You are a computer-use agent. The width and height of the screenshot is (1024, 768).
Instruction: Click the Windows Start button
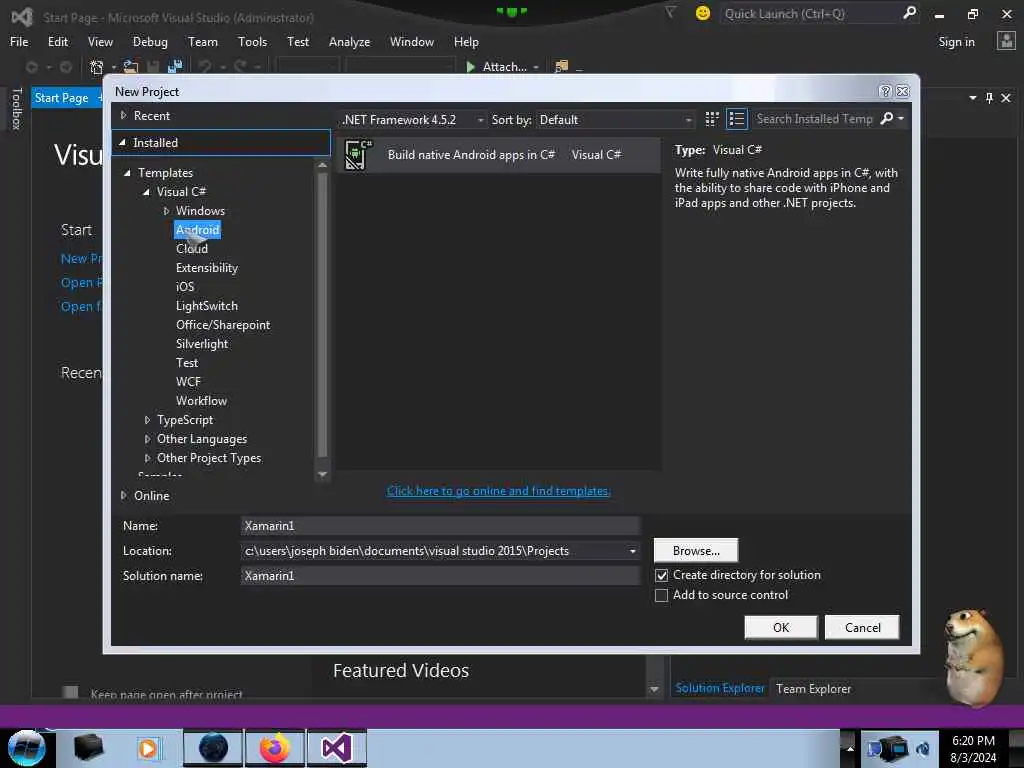[x=26, y=748]
